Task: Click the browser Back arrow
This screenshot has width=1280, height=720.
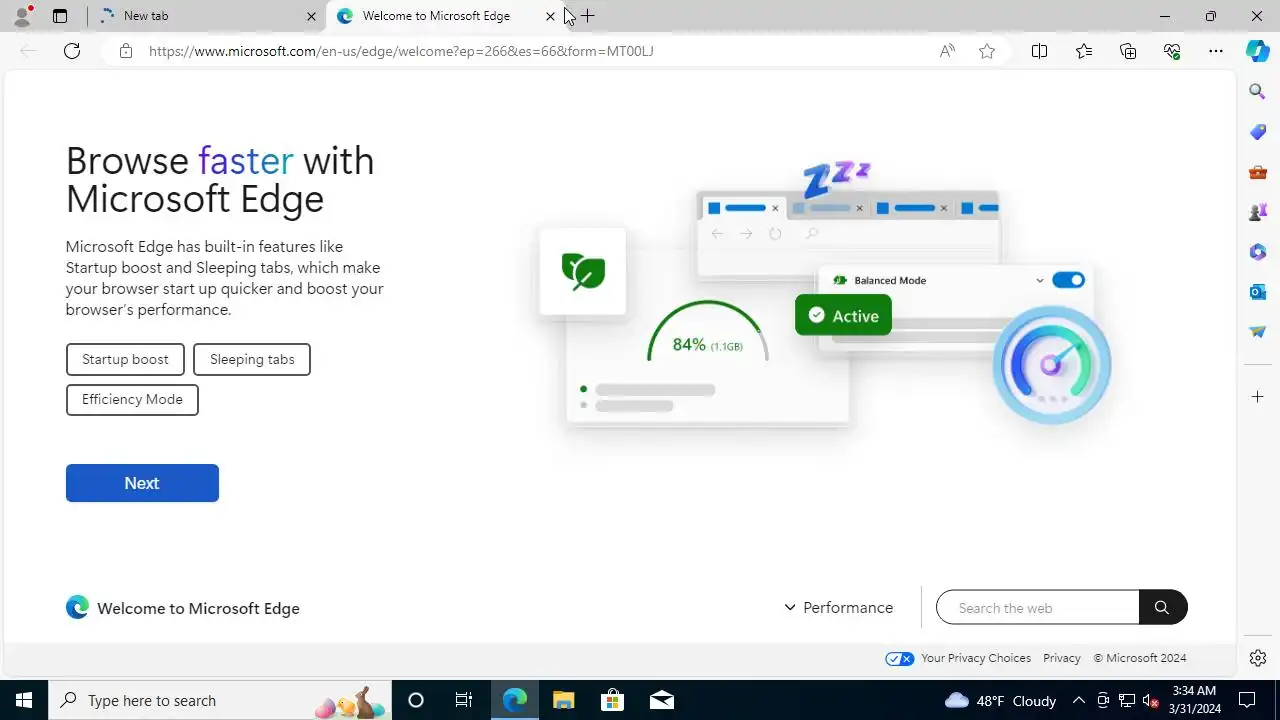Action: [28, 51]
